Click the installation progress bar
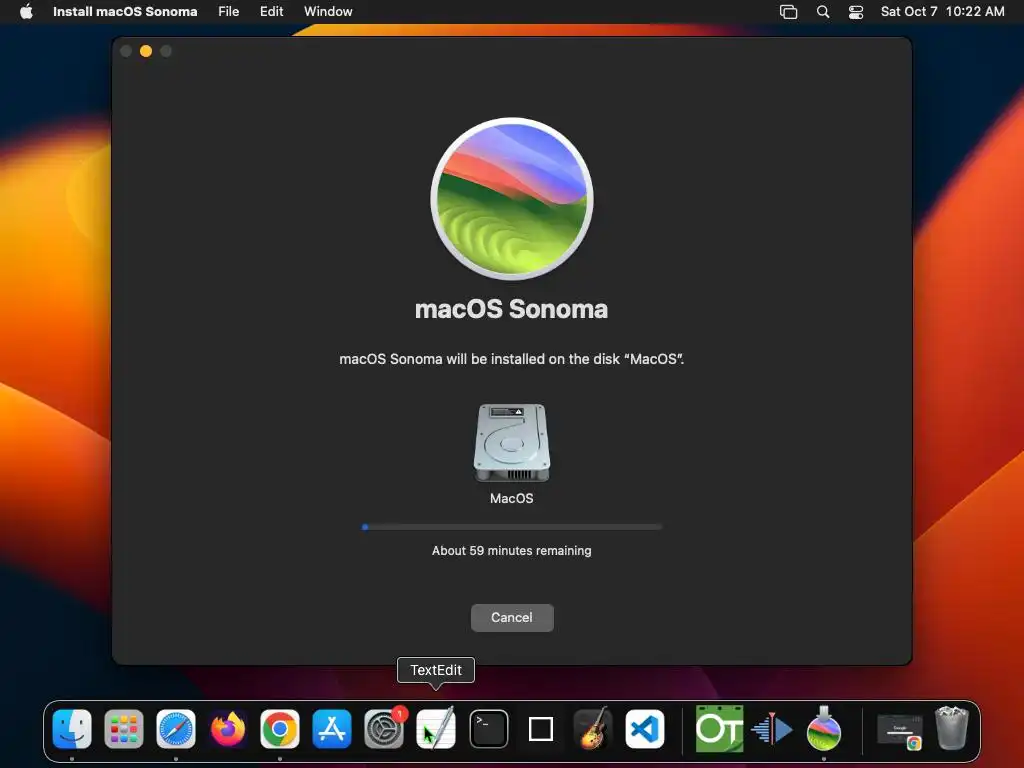 pos(512,527)
